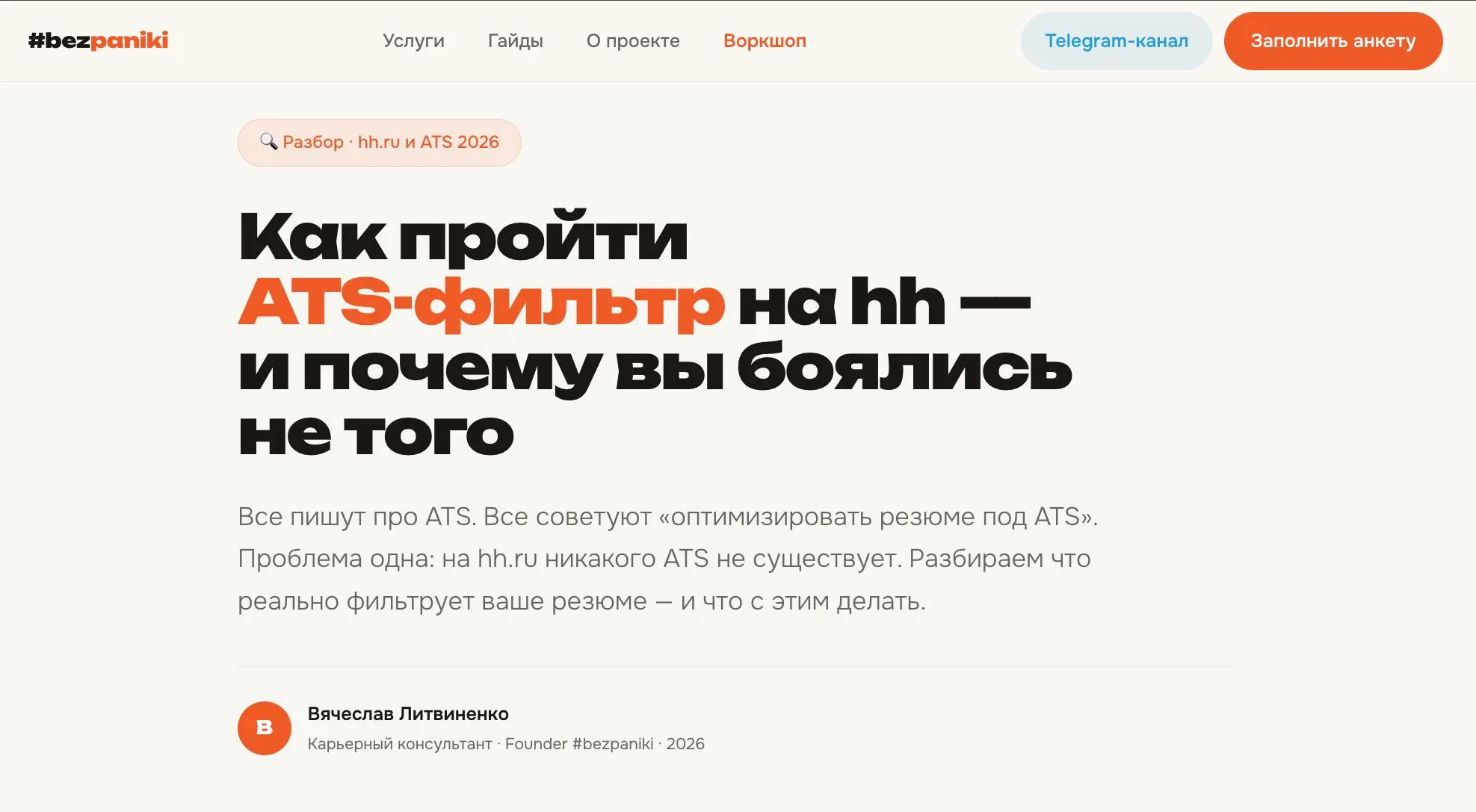Screen dimensions: 1476x812
Task: Click the paragraph line starting Проблема одна
Action: 664,558
